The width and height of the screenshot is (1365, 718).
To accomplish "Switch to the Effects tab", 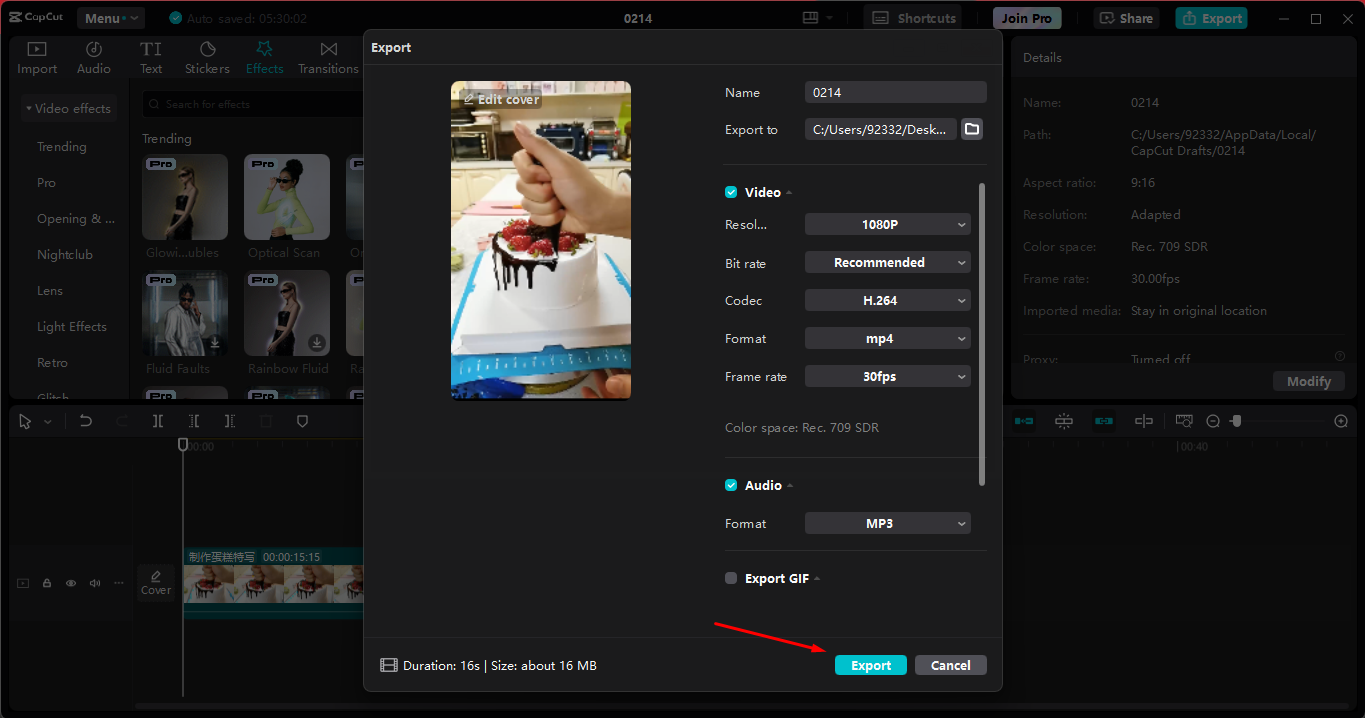I will (x=265, y=58).
